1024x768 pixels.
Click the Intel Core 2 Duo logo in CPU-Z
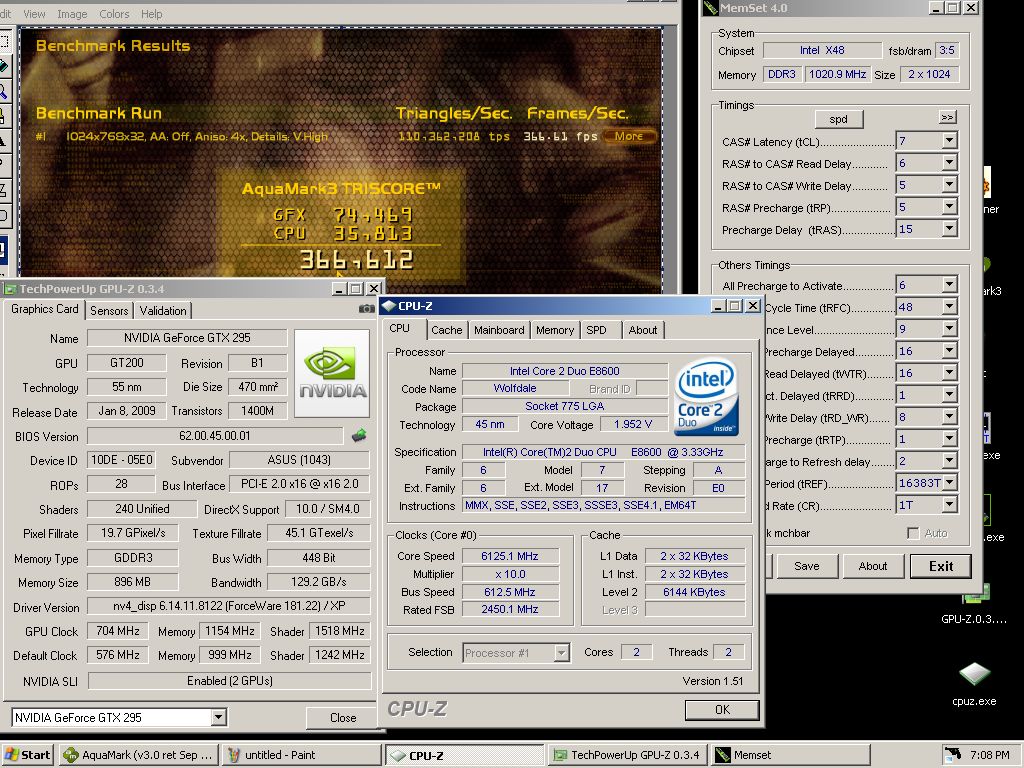pos(706,396)
